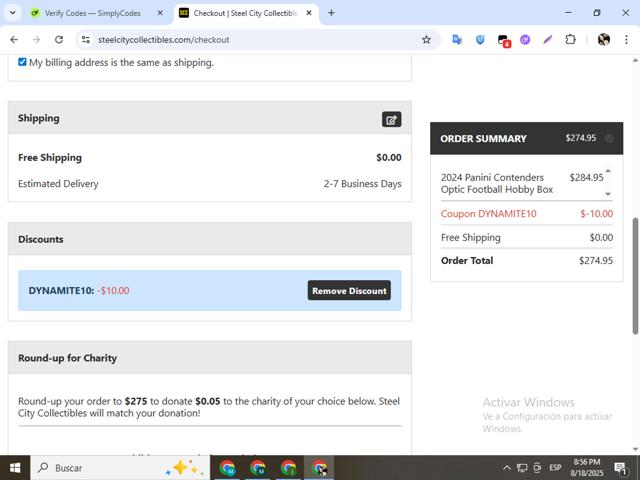The height and width of the screenshot is (480, 640).
Task: Click the search highlights sparkle icon
Action: pyautogui.click(x=184, y=468)
